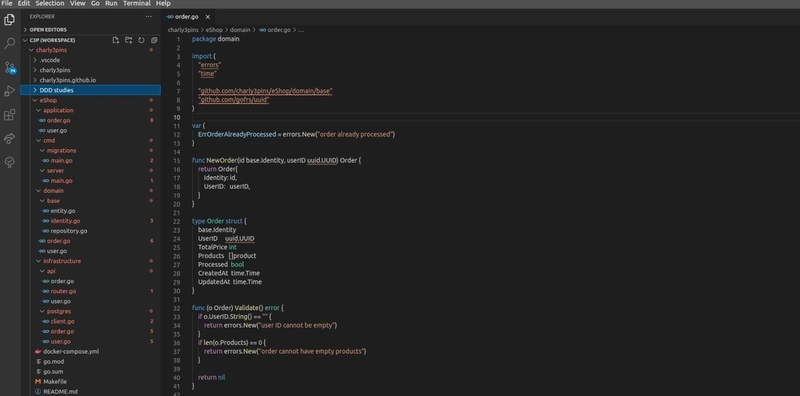Collapse the migrations folder
800x396 pixels.
(x=90, y=151)
